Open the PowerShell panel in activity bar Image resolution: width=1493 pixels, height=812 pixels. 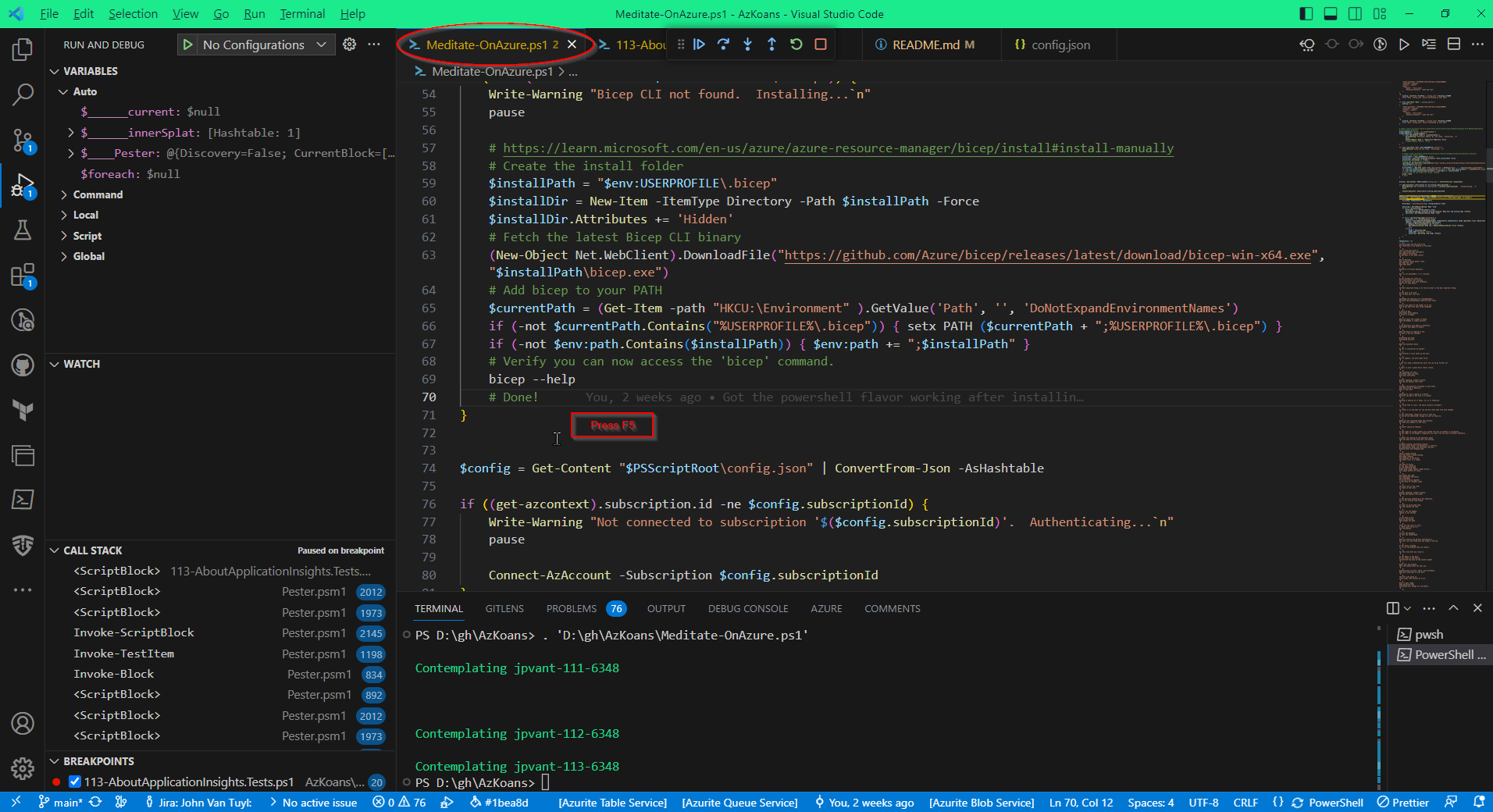point(23,500)
